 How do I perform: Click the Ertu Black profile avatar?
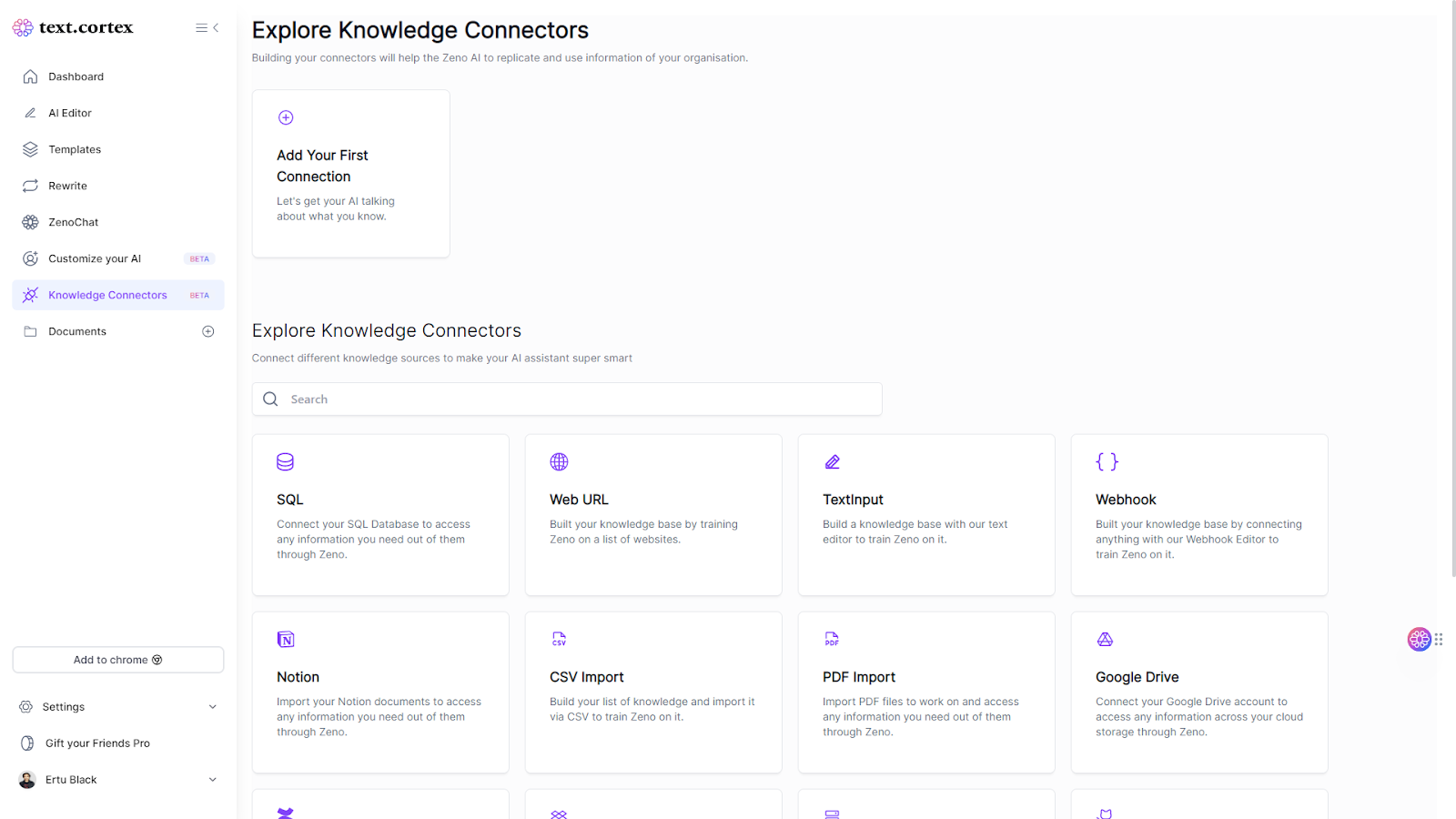[x=27, y=780]
